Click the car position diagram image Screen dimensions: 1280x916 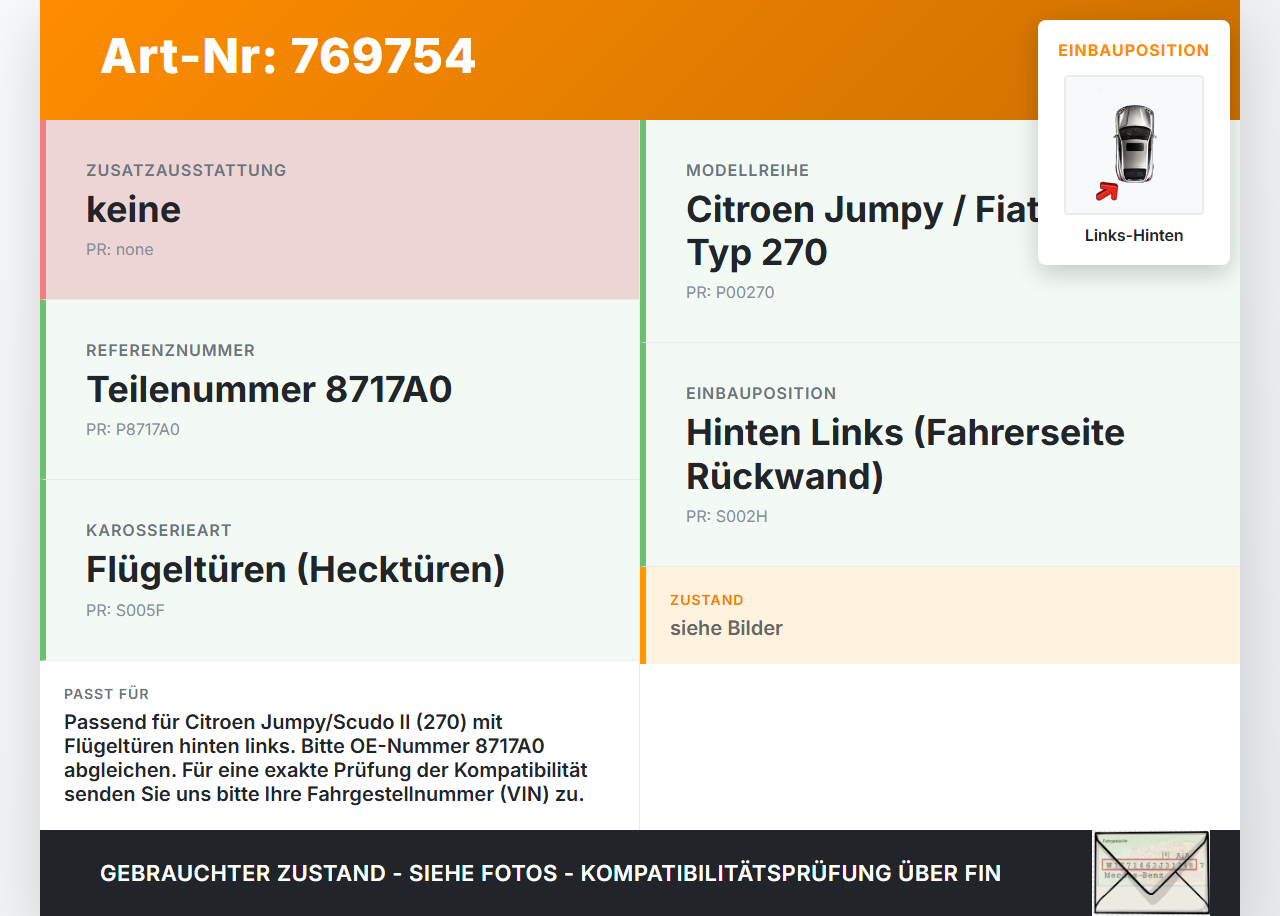pos(1134,145)
